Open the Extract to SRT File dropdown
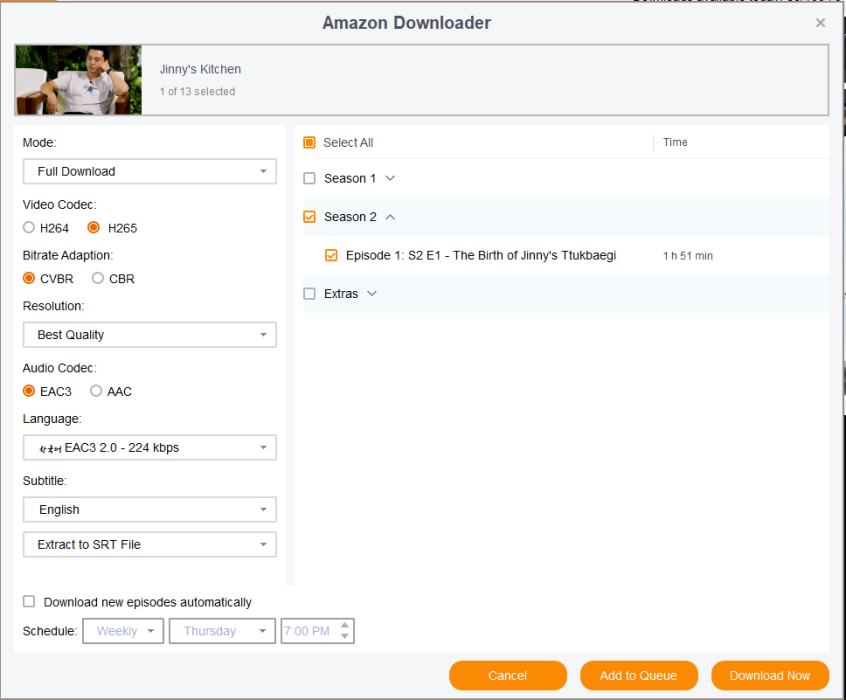 149,545
